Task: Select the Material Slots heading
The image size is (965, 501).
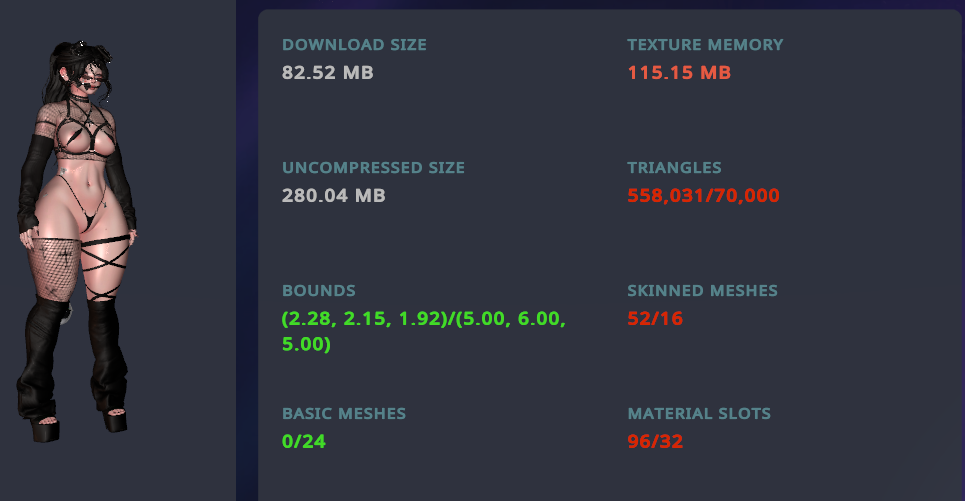Action: click(x=699, y=414)
